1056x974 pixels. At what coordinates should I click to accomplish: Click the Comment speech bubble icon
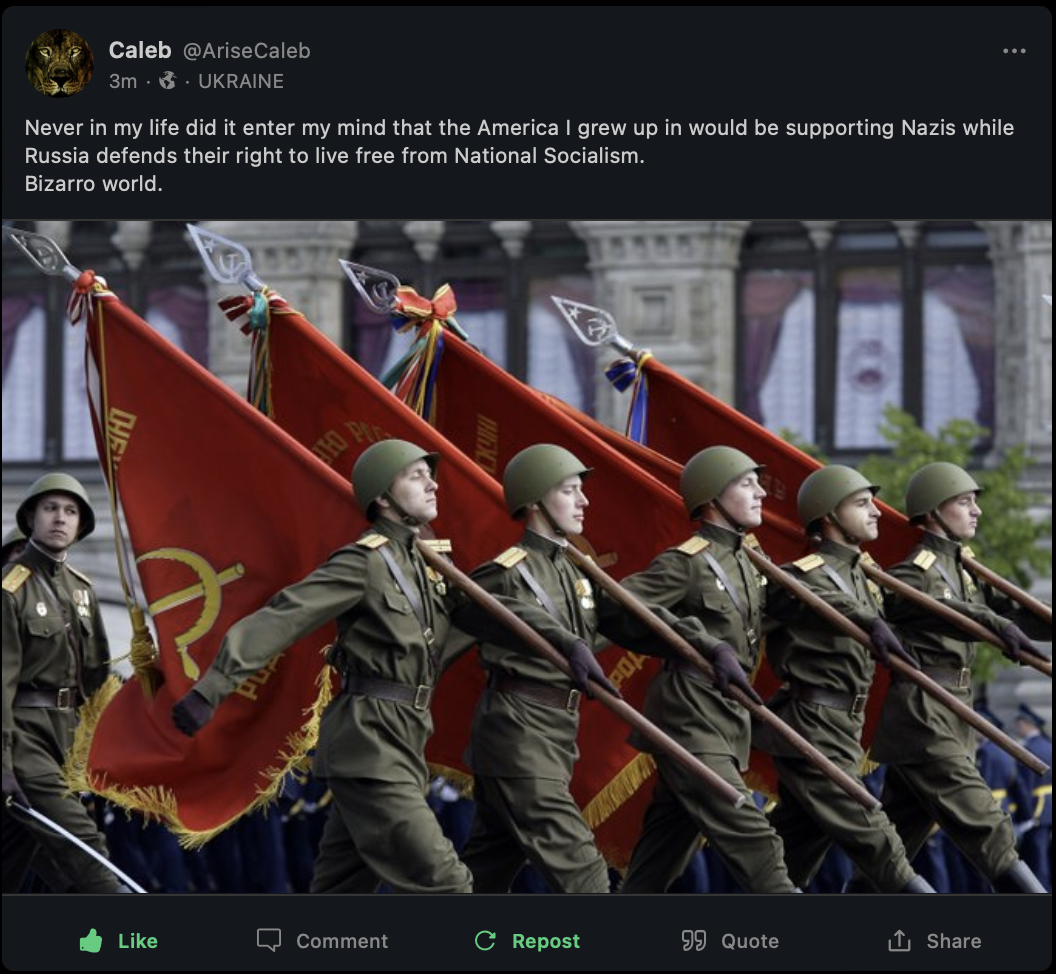tap(269, 940)
